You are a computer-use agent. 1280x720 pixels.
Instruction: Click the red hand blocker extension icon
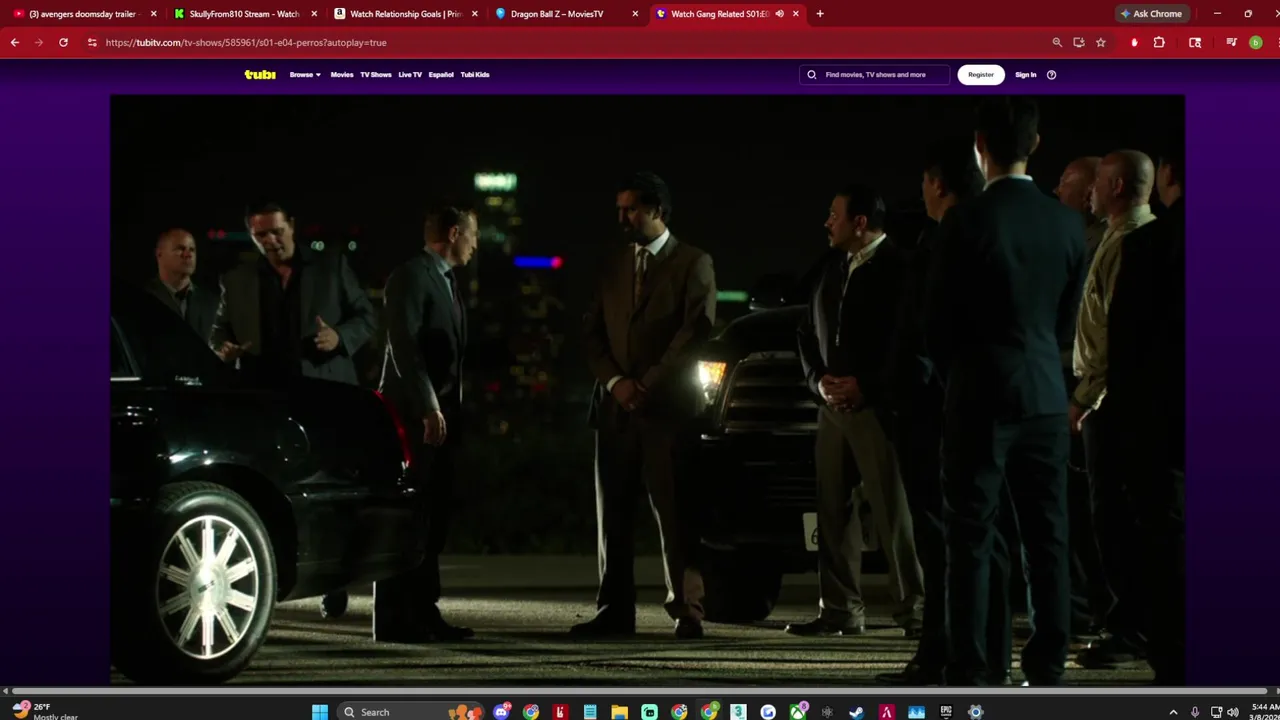(1134, 43)
